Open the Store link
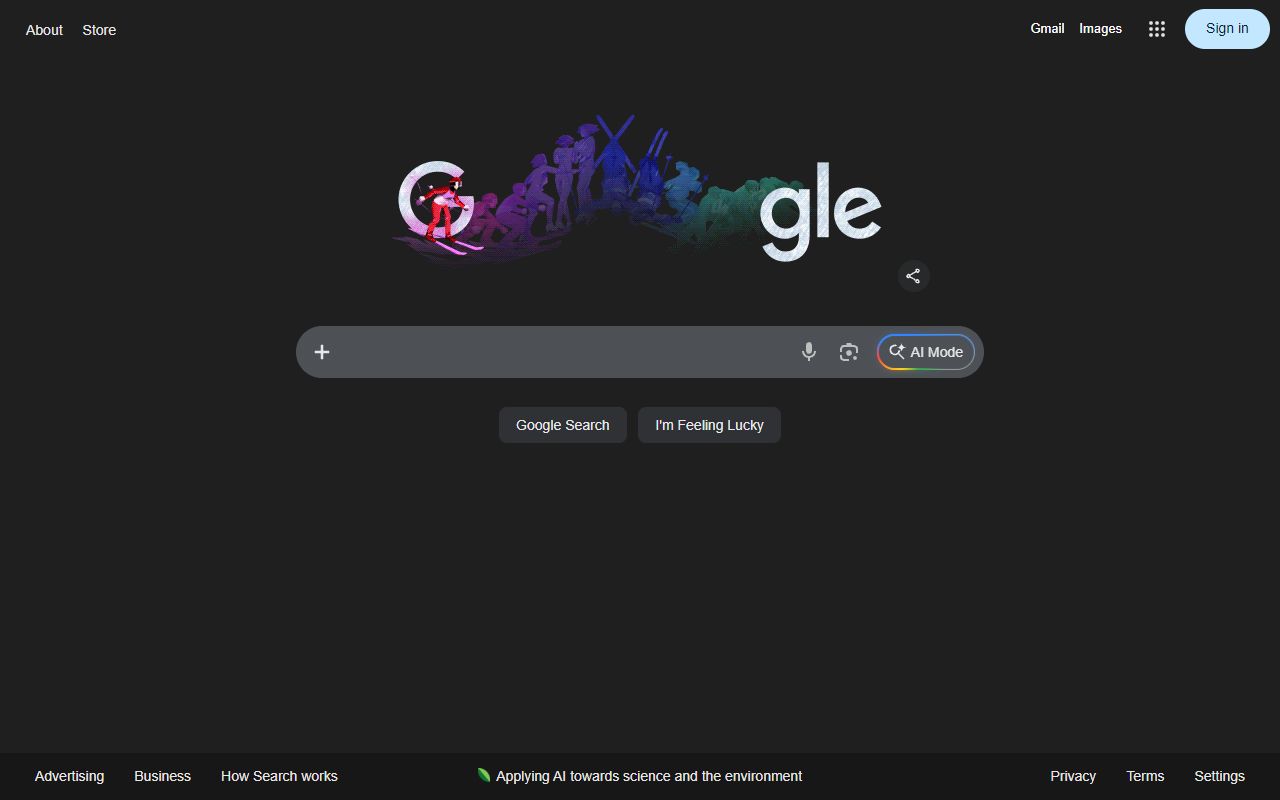This screenshot has width=1280, height=800. (x=99, y=30)
